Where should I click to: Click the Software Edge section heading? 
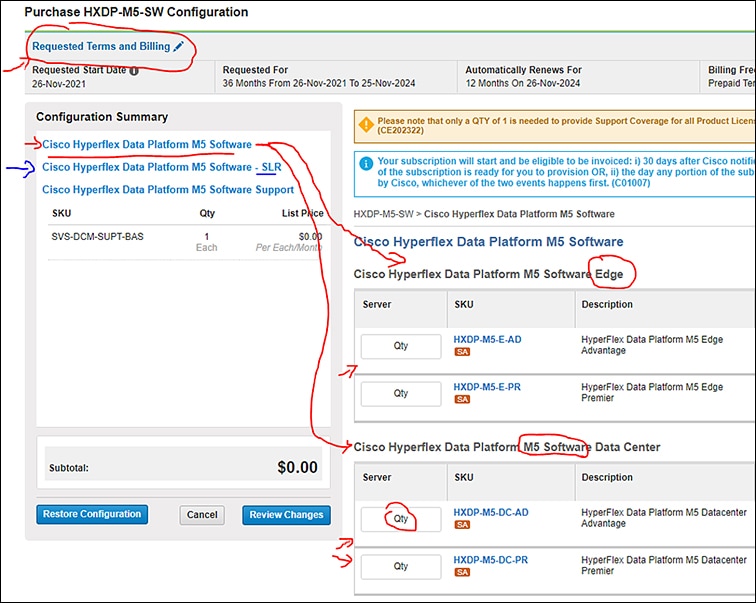click(488, 274)
